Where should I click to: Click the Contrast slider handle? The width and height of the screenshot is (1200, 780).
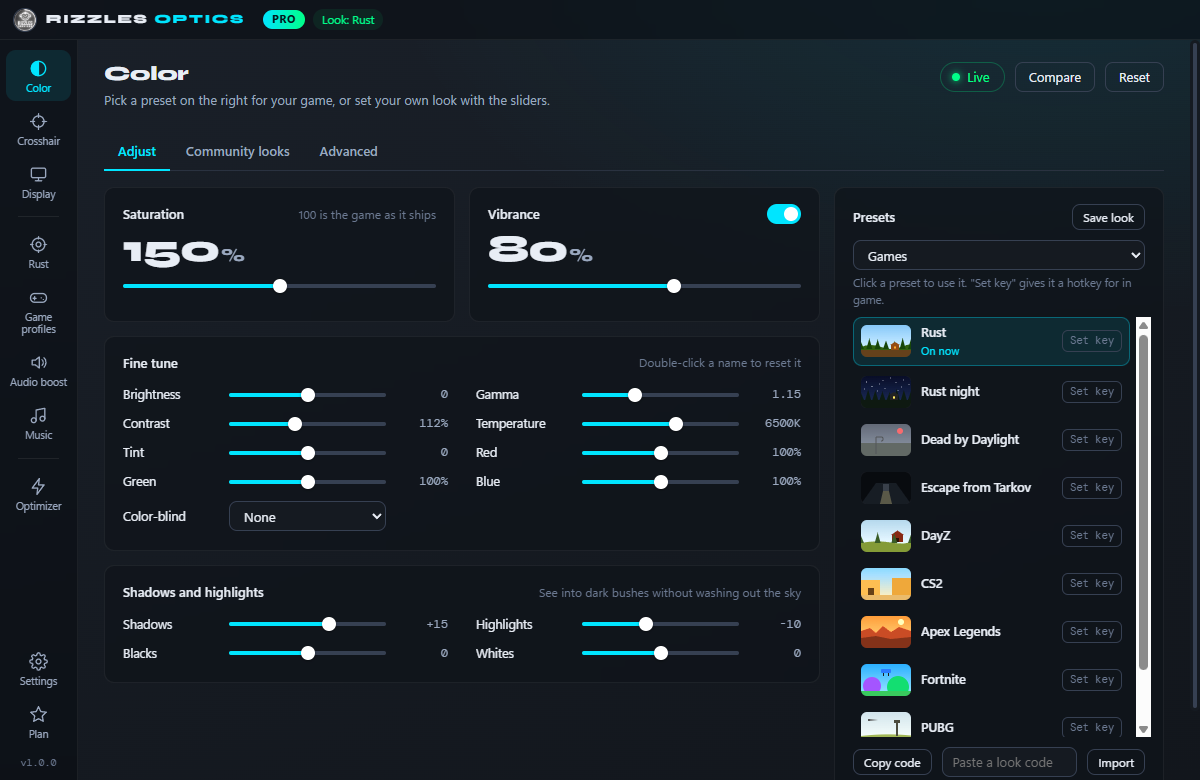pyautogui.click(x=295, y=424)
